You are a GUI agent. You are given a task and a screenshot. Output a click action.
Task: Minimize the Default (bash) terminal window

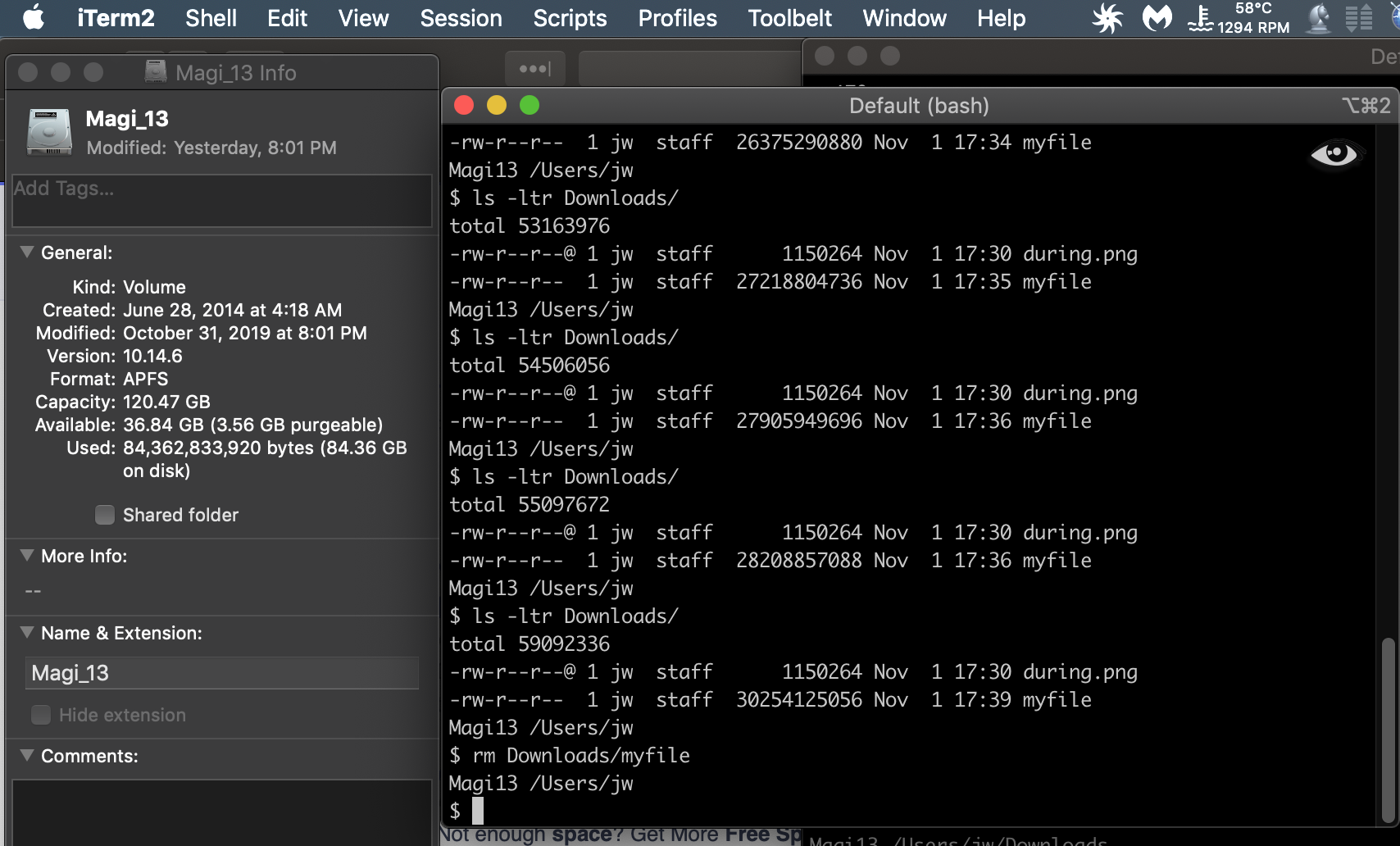(x=497, y=105)
